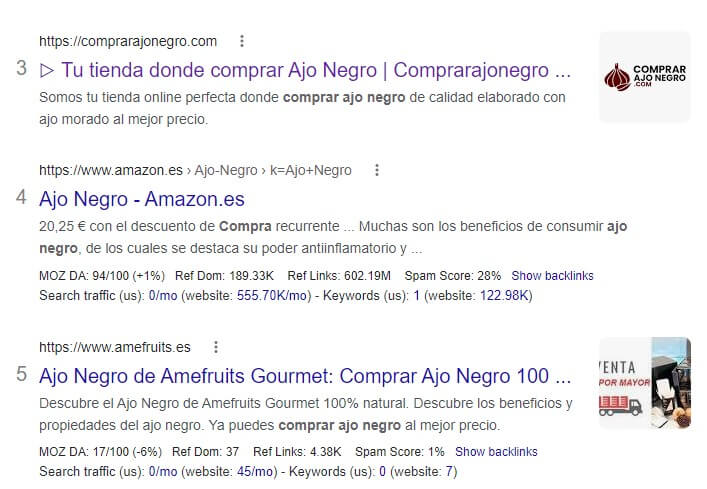707x489 pixels.
Task: Click the Amefruits search traffic '0/mo' link
Action: (163, 472)
